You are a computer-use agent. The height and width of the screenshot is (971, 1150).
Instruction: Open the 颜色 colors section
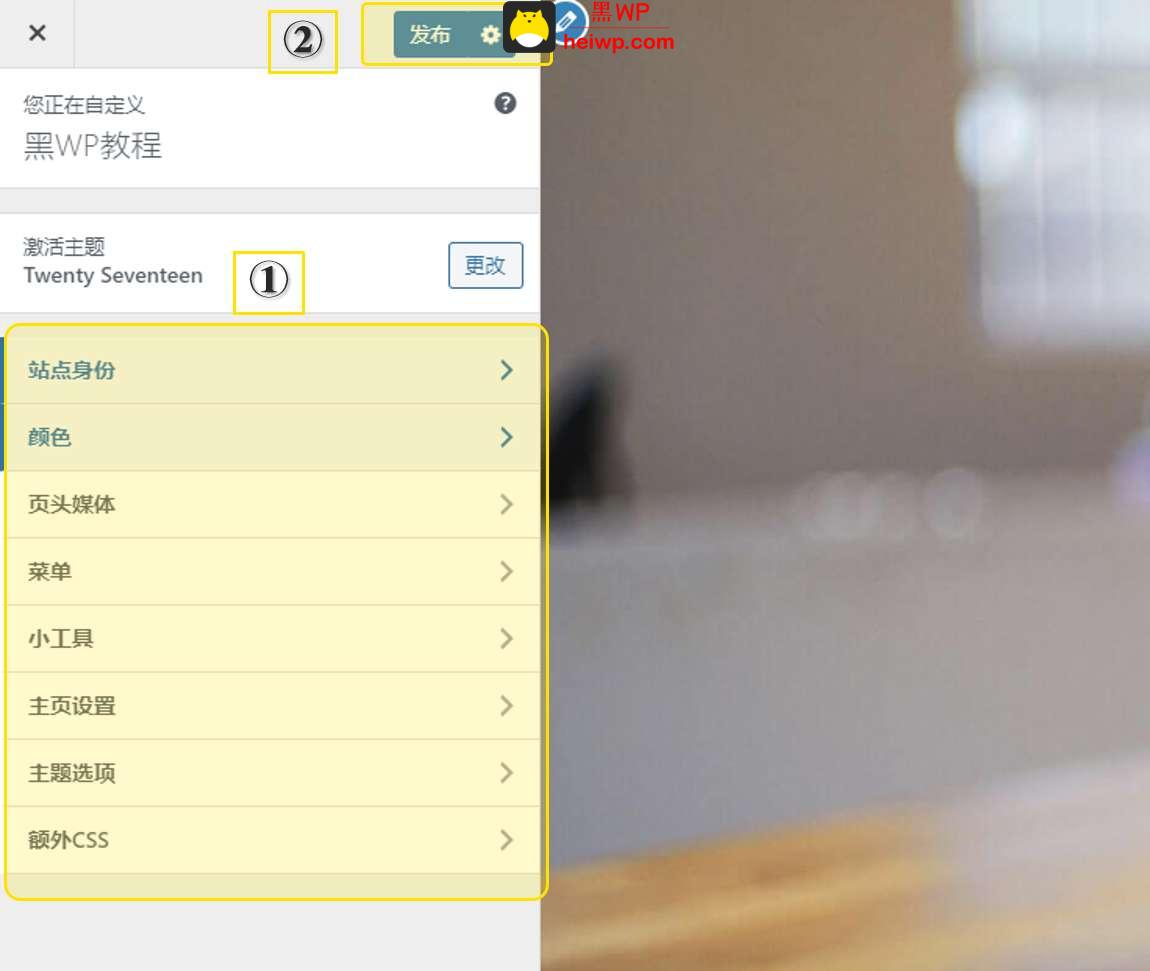(x=272, y=437)
